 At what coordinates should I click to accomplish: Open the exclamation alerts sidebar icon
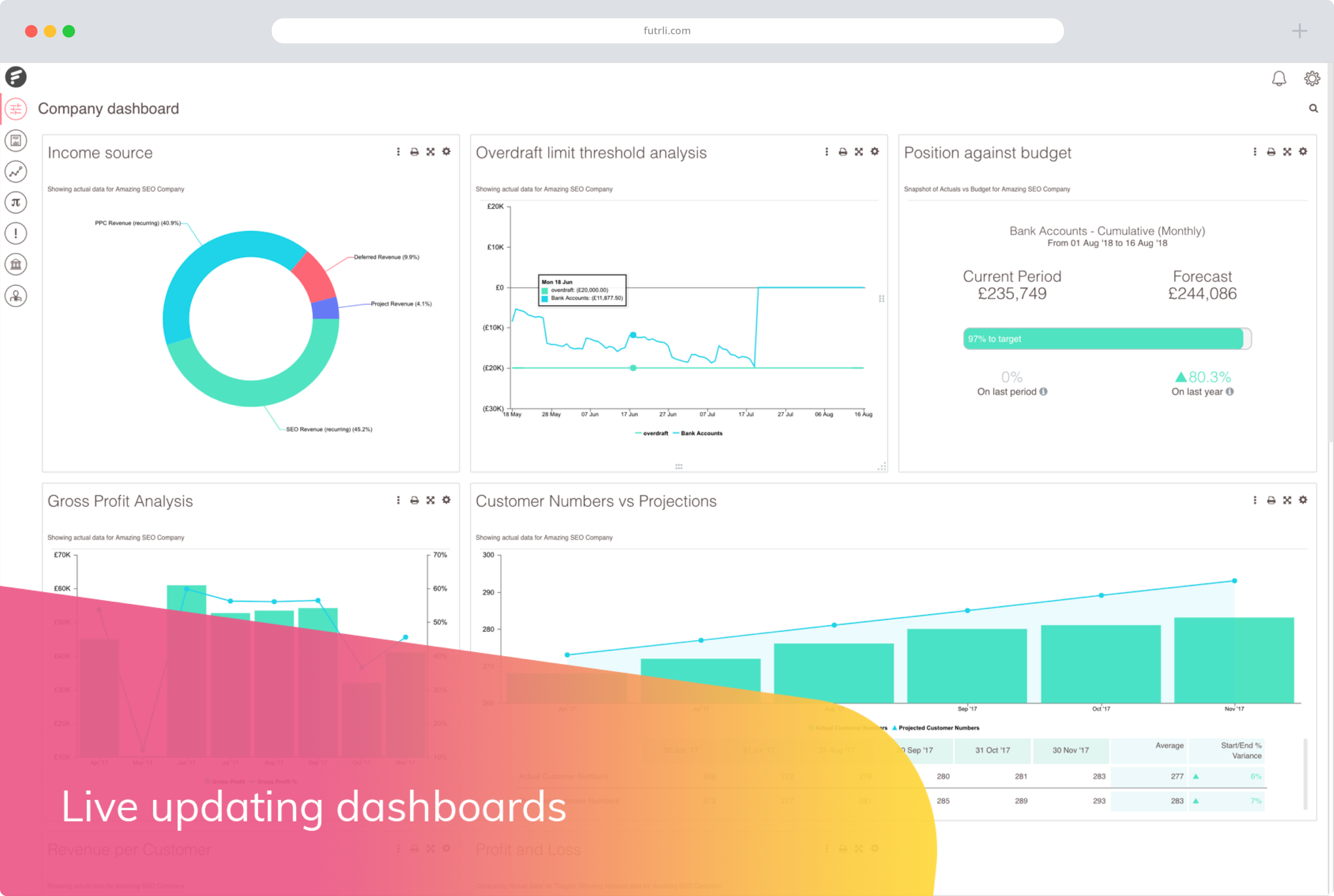pos(16,233)
